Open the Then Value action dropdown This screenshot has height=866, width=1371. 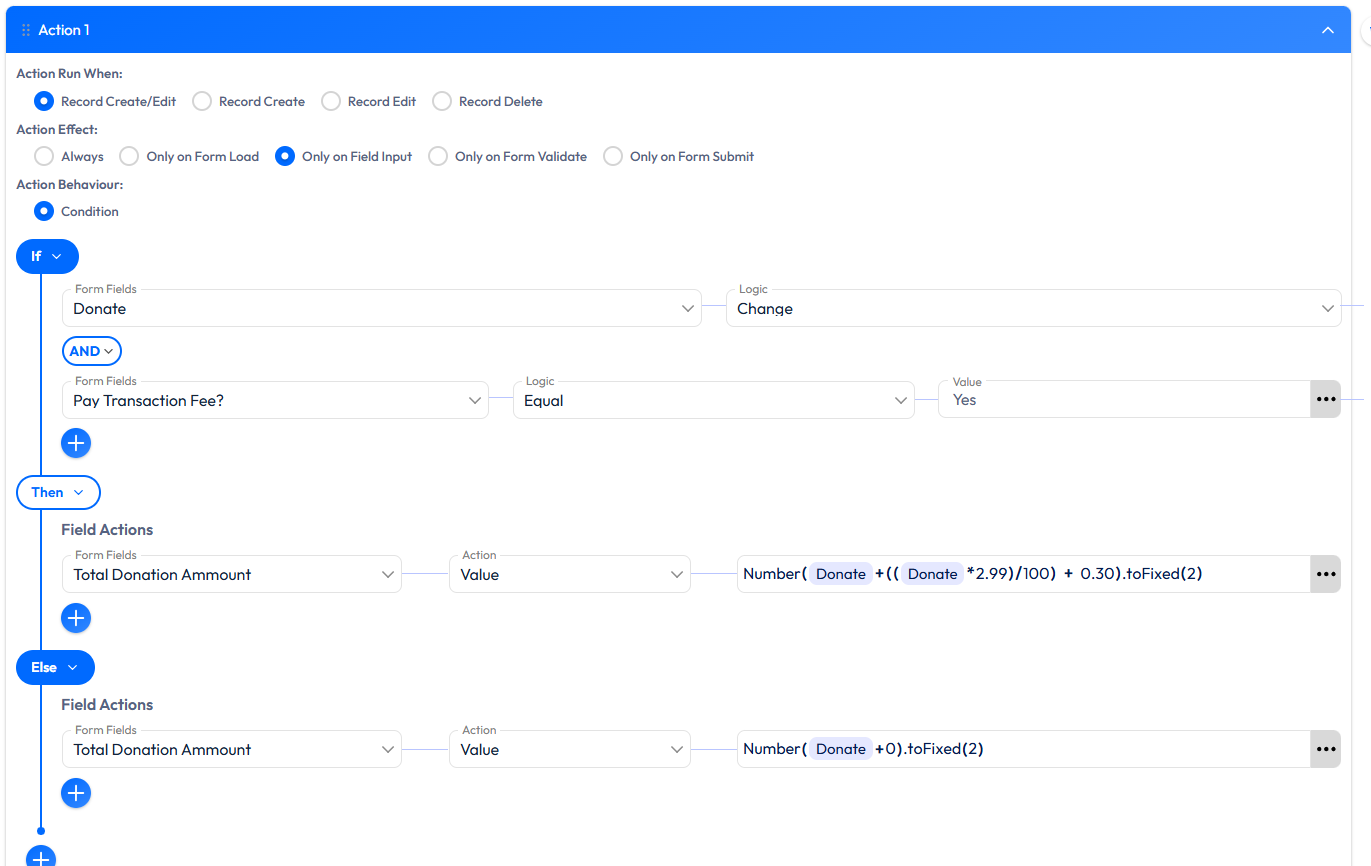(x=569, y=574)
